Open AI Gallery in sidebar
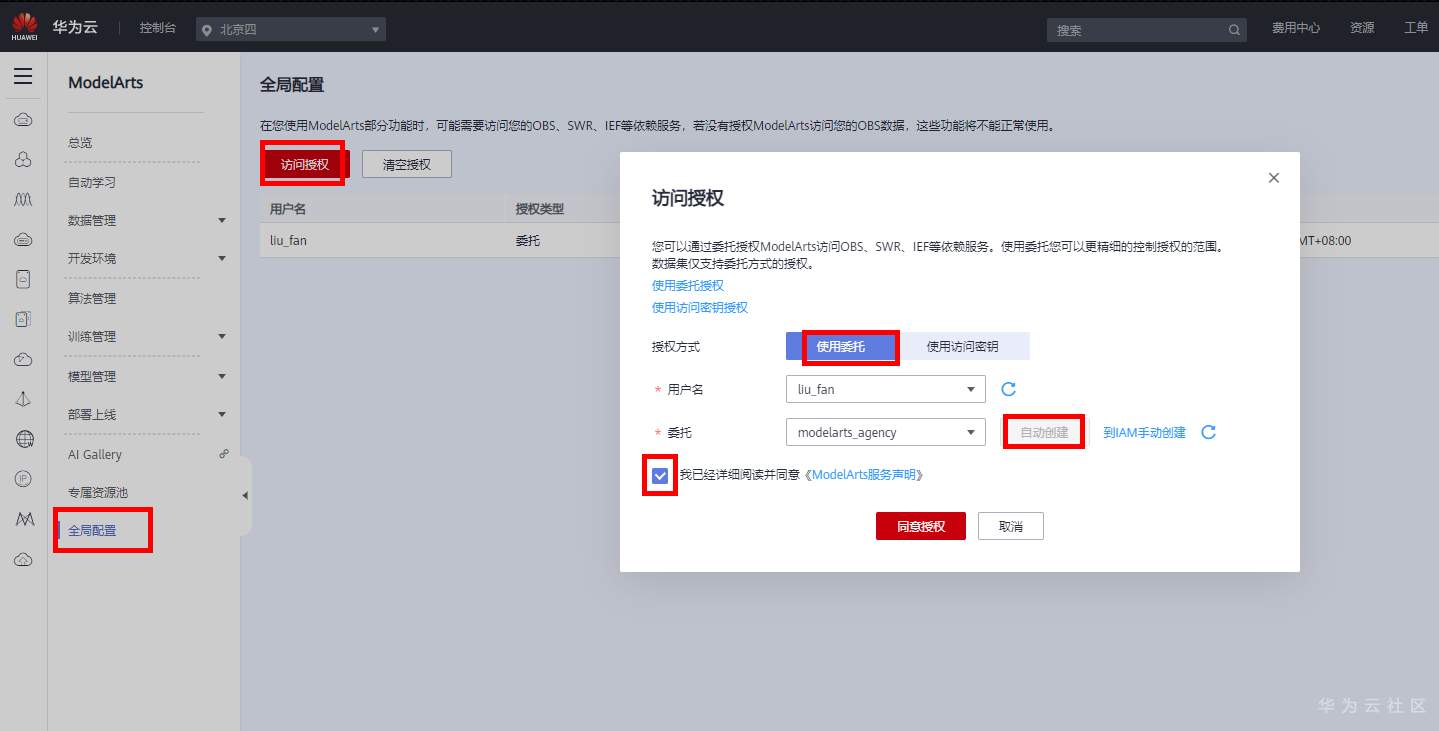The image size is (1439, 731). pos(95,454)
